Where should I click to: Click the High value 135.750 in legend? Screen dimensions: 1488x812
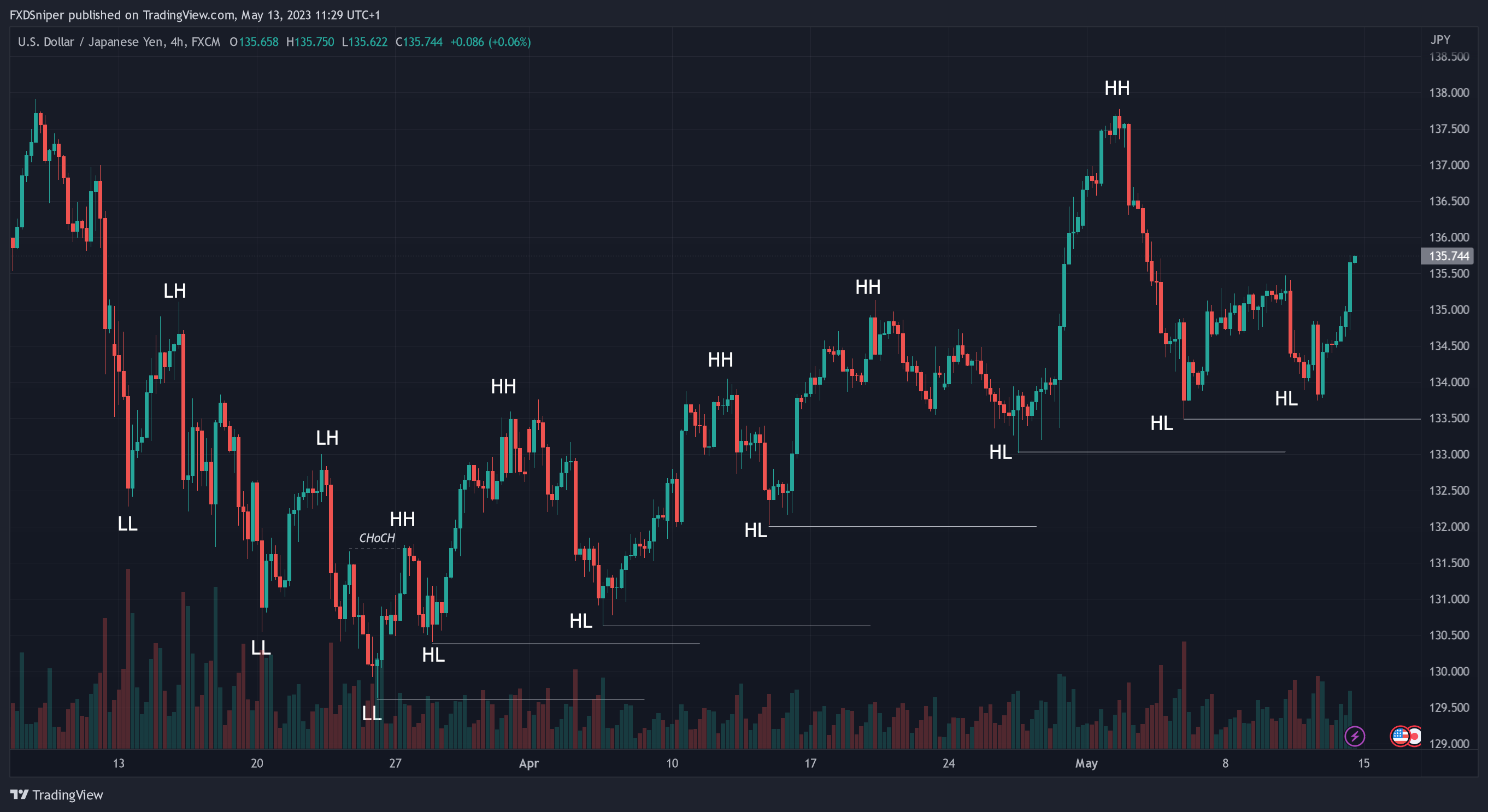(314, 42)
